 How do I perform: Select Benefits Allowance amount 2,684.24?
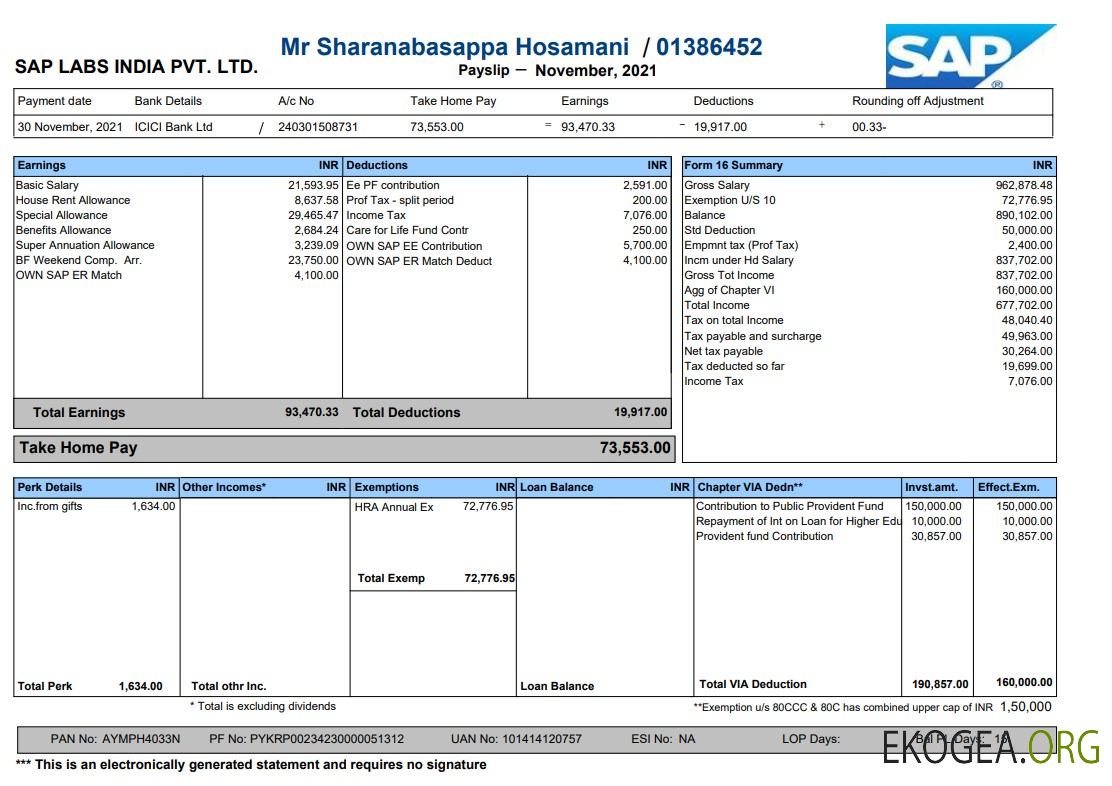point(316,230)
